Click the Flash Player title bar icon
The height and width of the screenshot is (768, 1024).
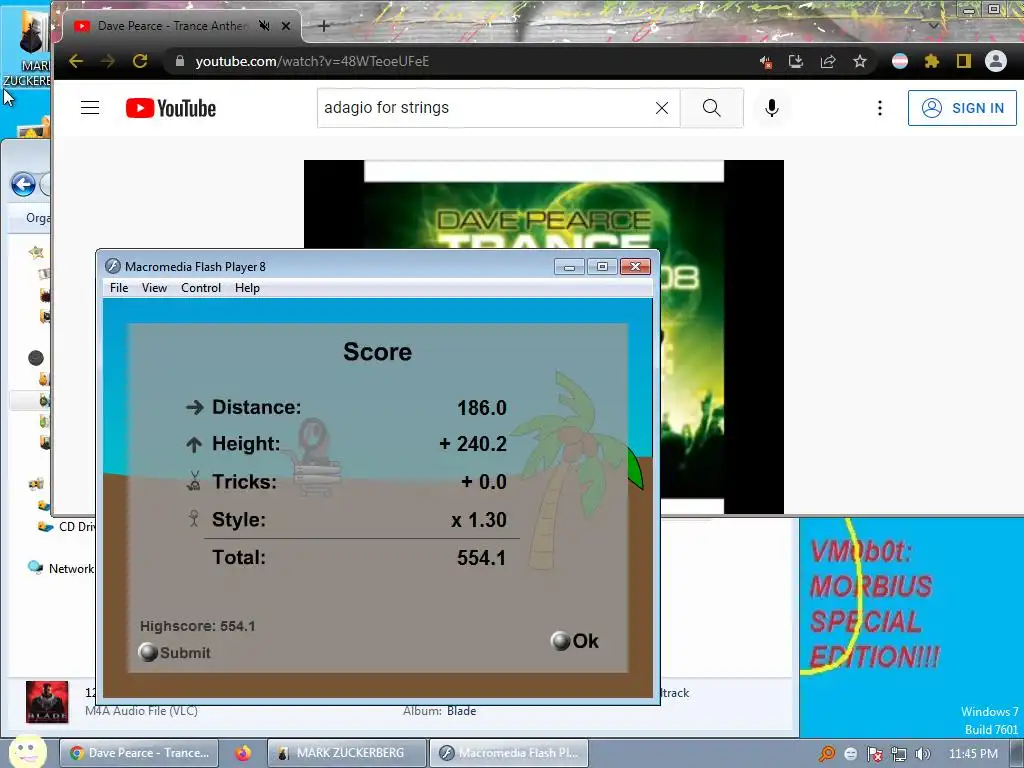click(x=113, y=266)
